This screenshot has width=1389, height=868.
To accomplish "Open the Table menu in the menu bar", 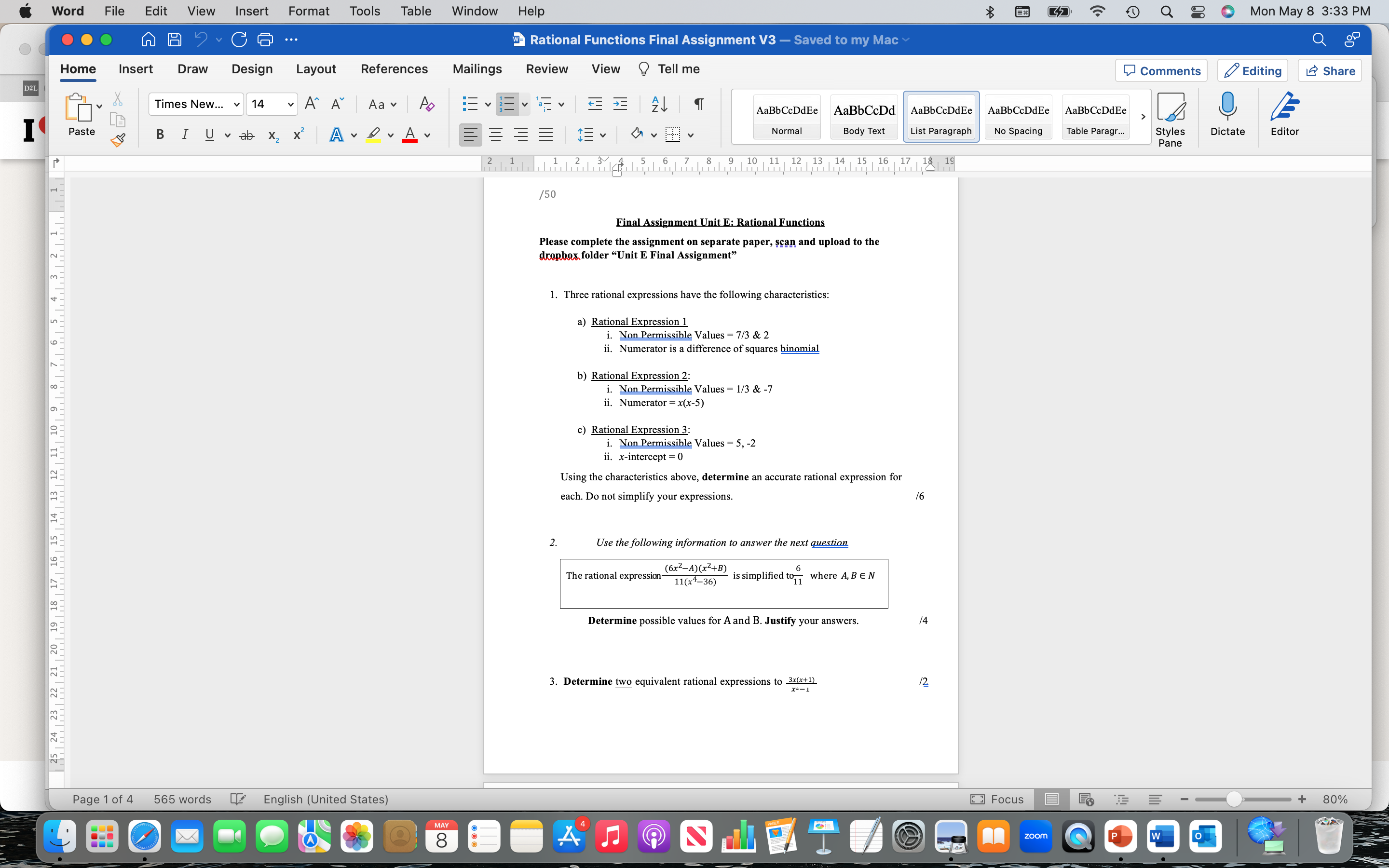I will (416, 11).
